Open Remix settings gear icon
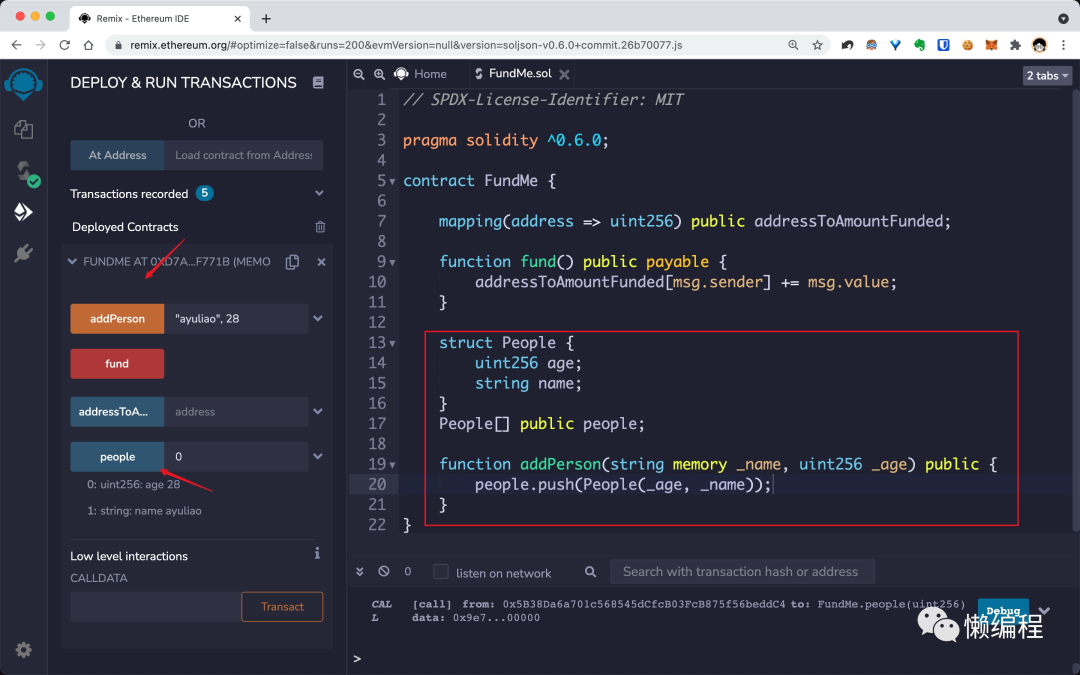This screenshot has height=675, width=1080. pos(23,650)
